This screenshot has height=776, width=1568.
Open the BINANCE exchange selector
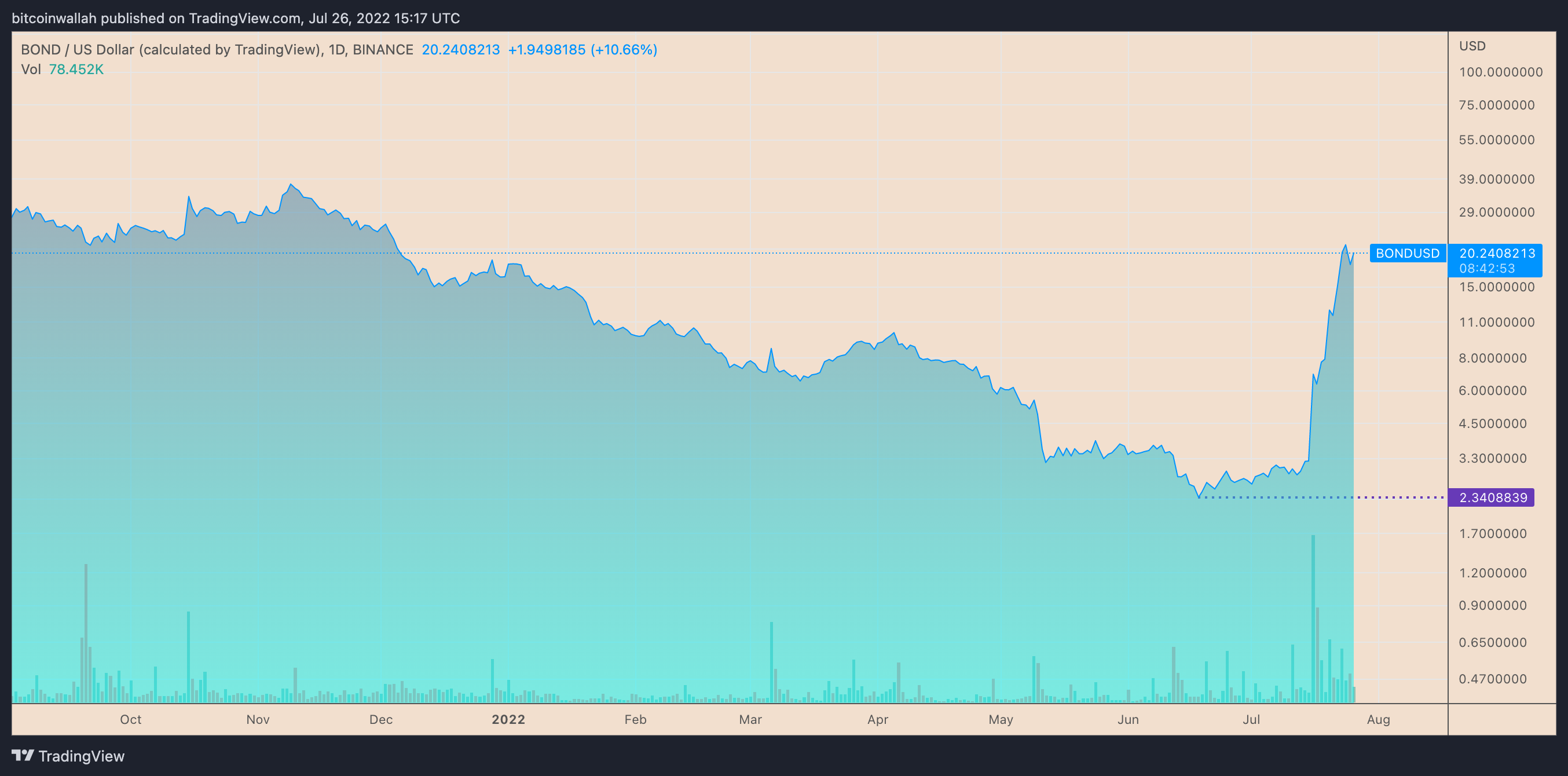coord(383,49)
